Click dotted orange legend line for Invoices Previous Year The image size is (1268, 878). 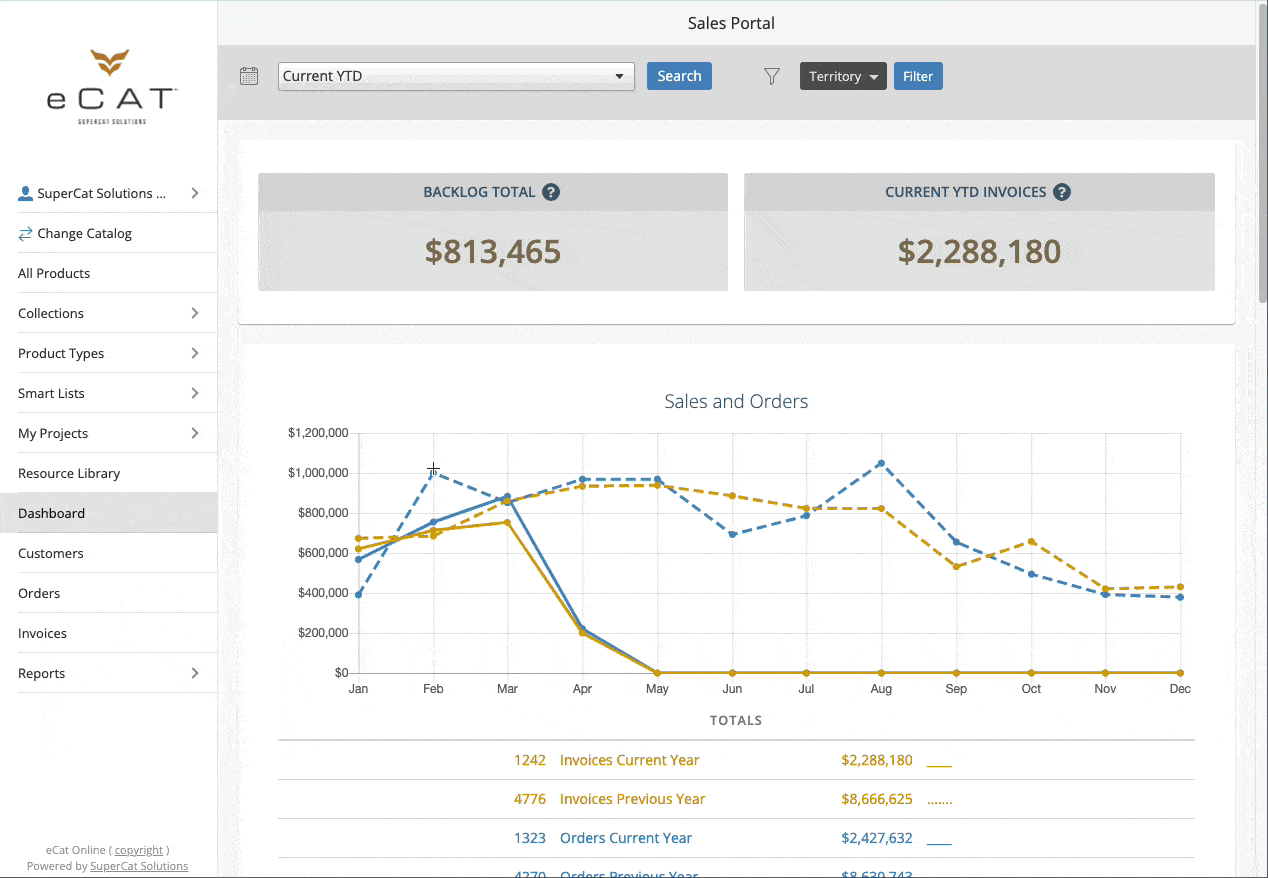coord(939,804)
